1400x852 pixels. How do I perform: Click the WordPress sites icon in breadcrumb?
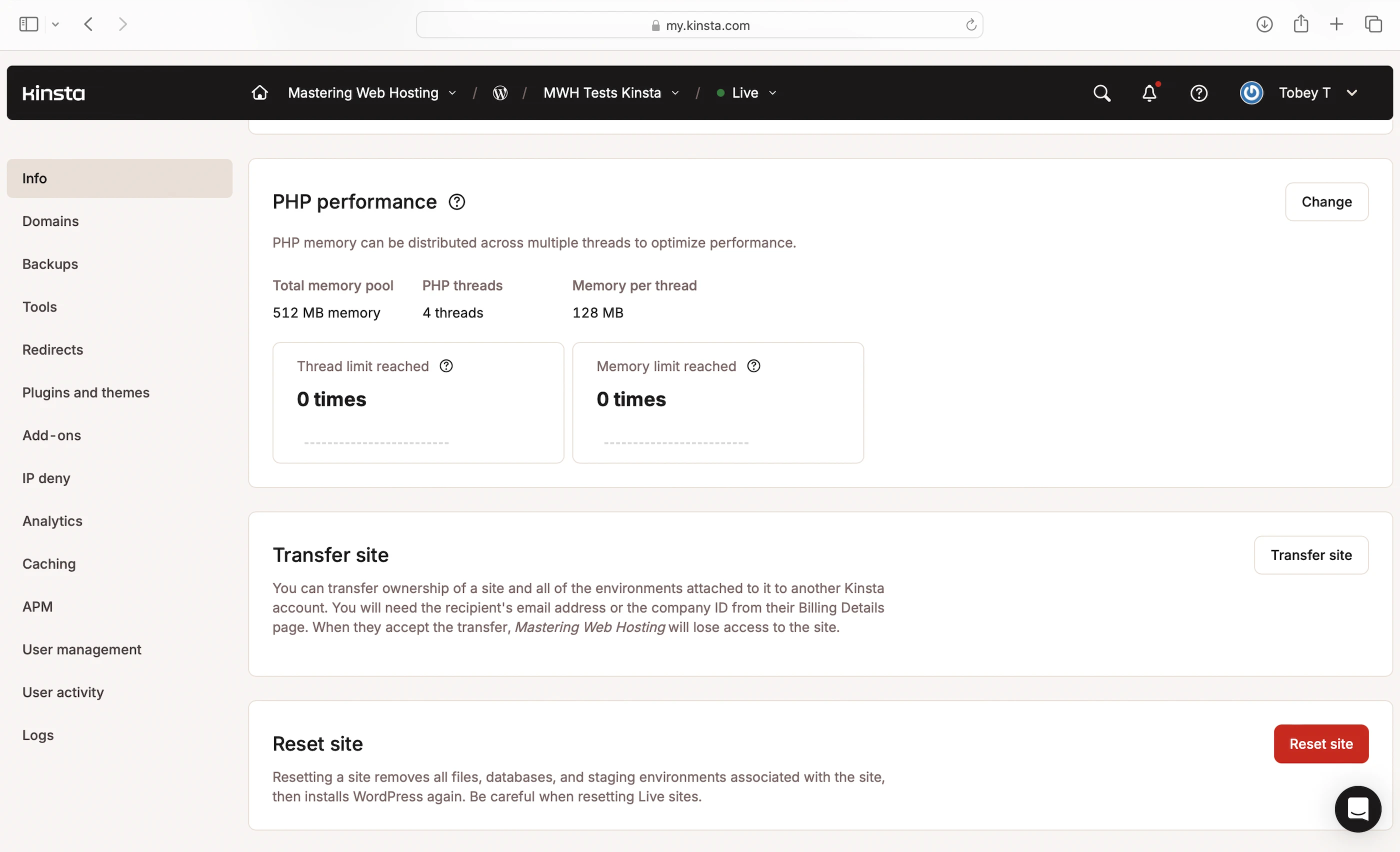click(x=500, y=92)
